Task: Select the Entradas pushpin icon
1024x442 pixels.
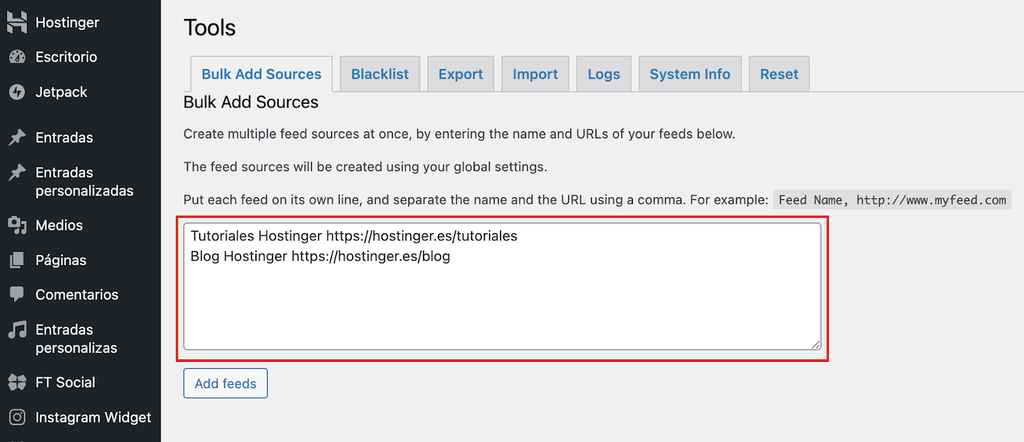Action: coord(16,137)
